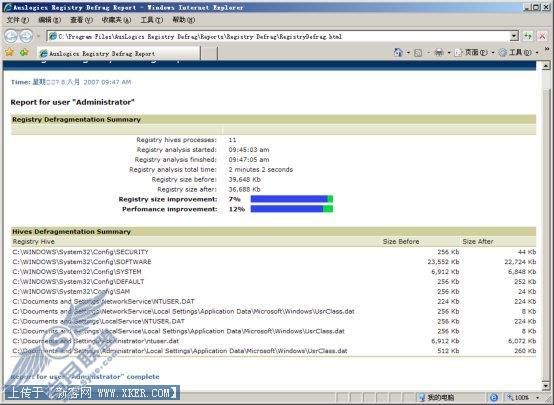Open the 页面 (Page) toolbar menu

474,53
